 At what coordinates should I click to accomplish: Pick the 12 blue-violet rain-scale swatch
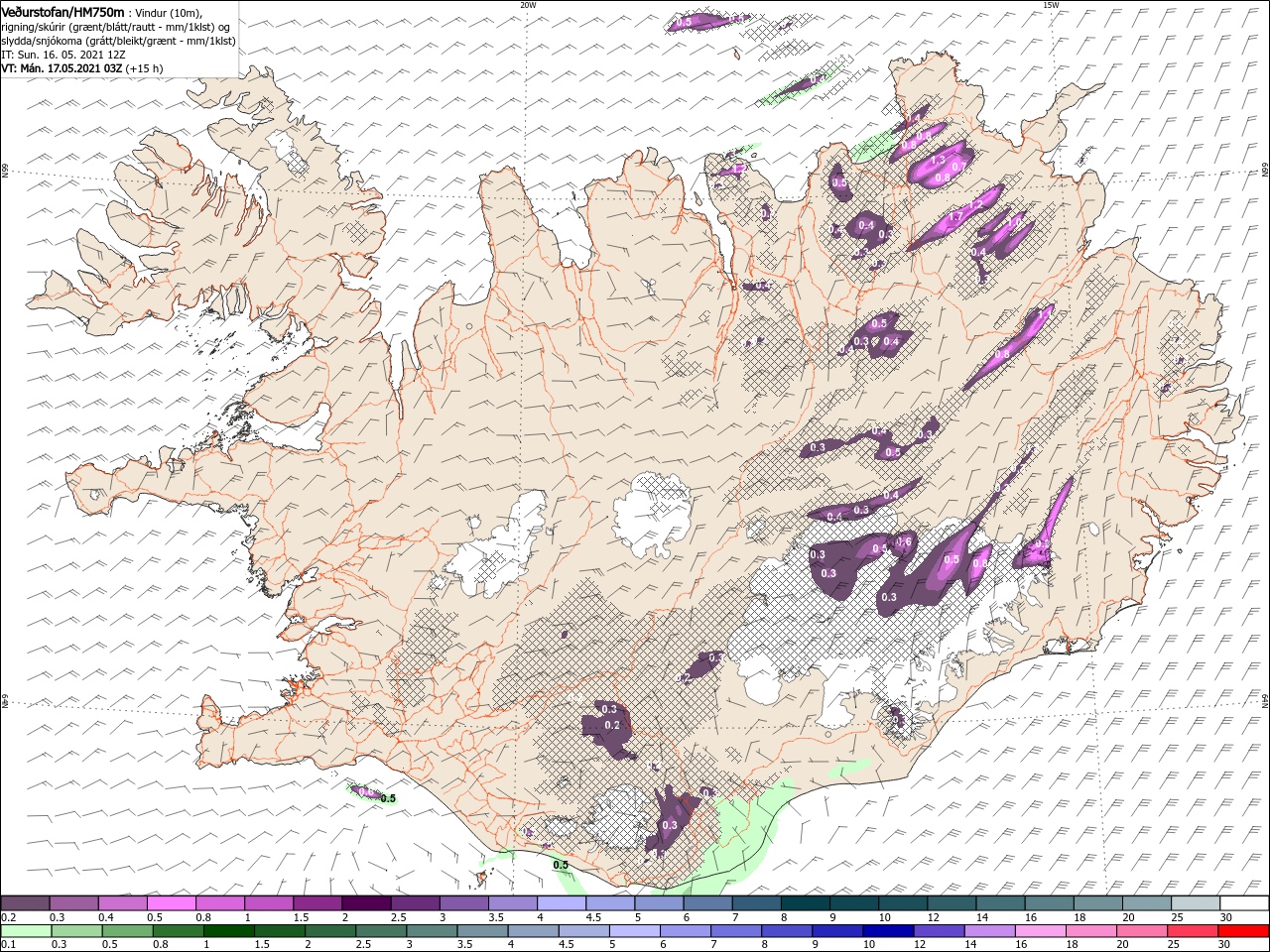tap(939, 931)
